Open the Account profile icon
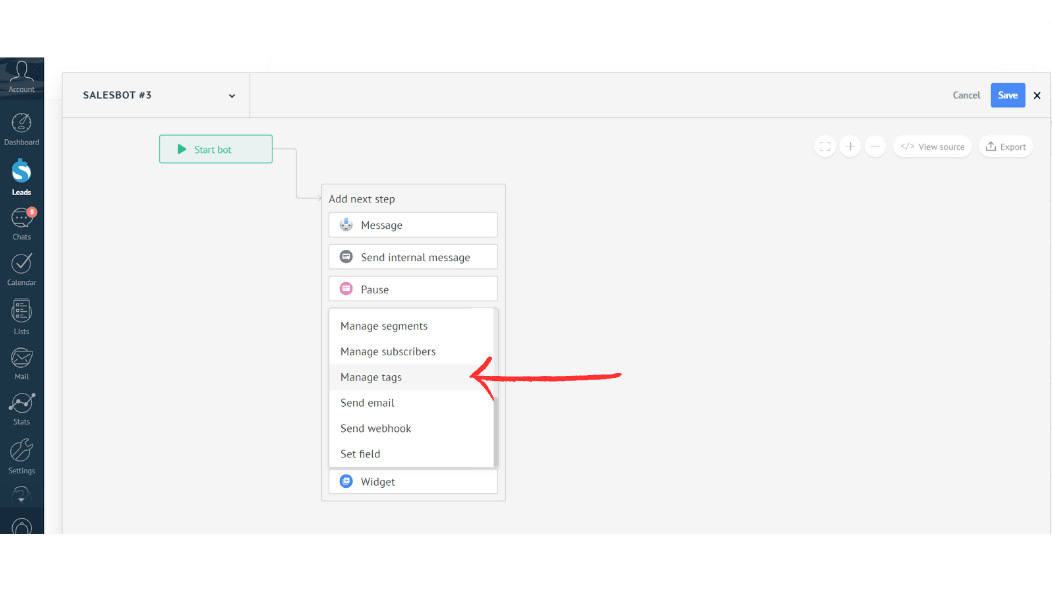This screenshot has height=593, width=1052. pyautogui.click(x=21, y=77)
